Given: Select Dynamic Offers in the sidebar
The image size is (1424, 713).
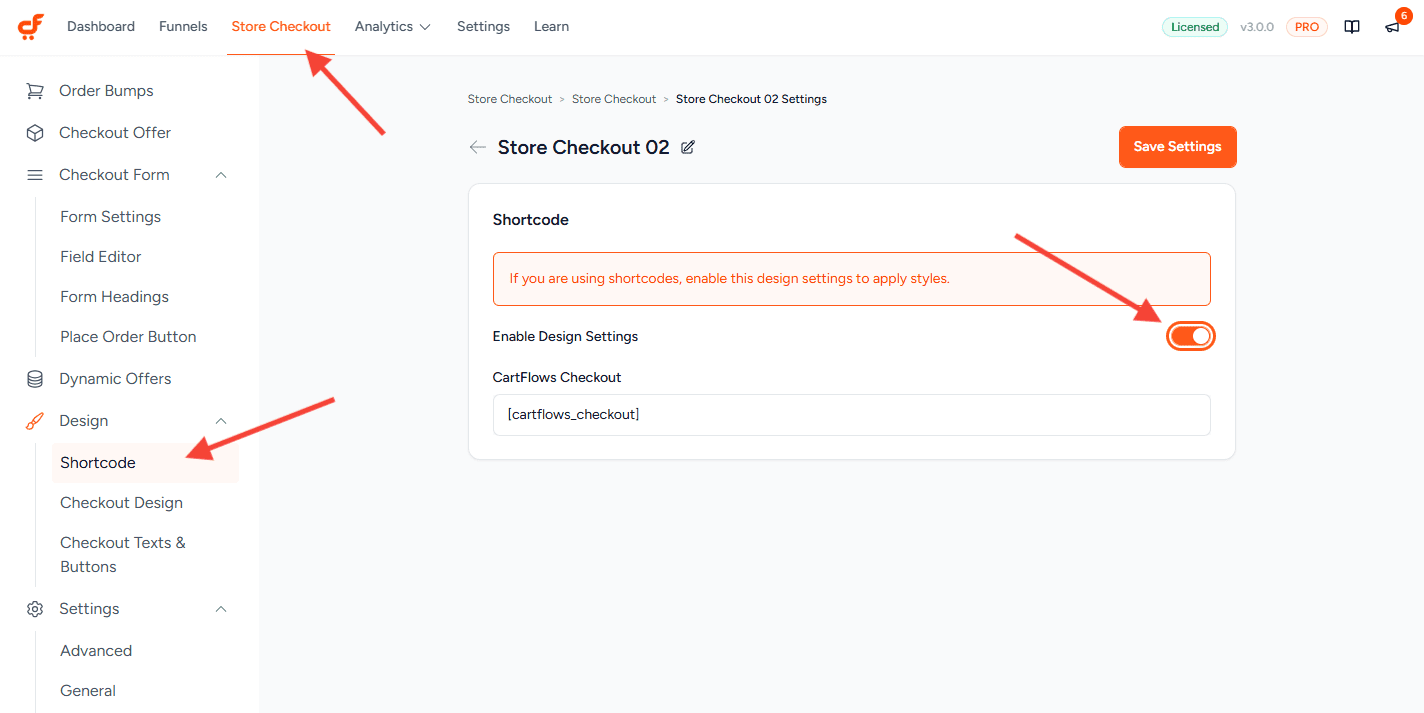Looking at the screenshot, I should pos(115,379).
